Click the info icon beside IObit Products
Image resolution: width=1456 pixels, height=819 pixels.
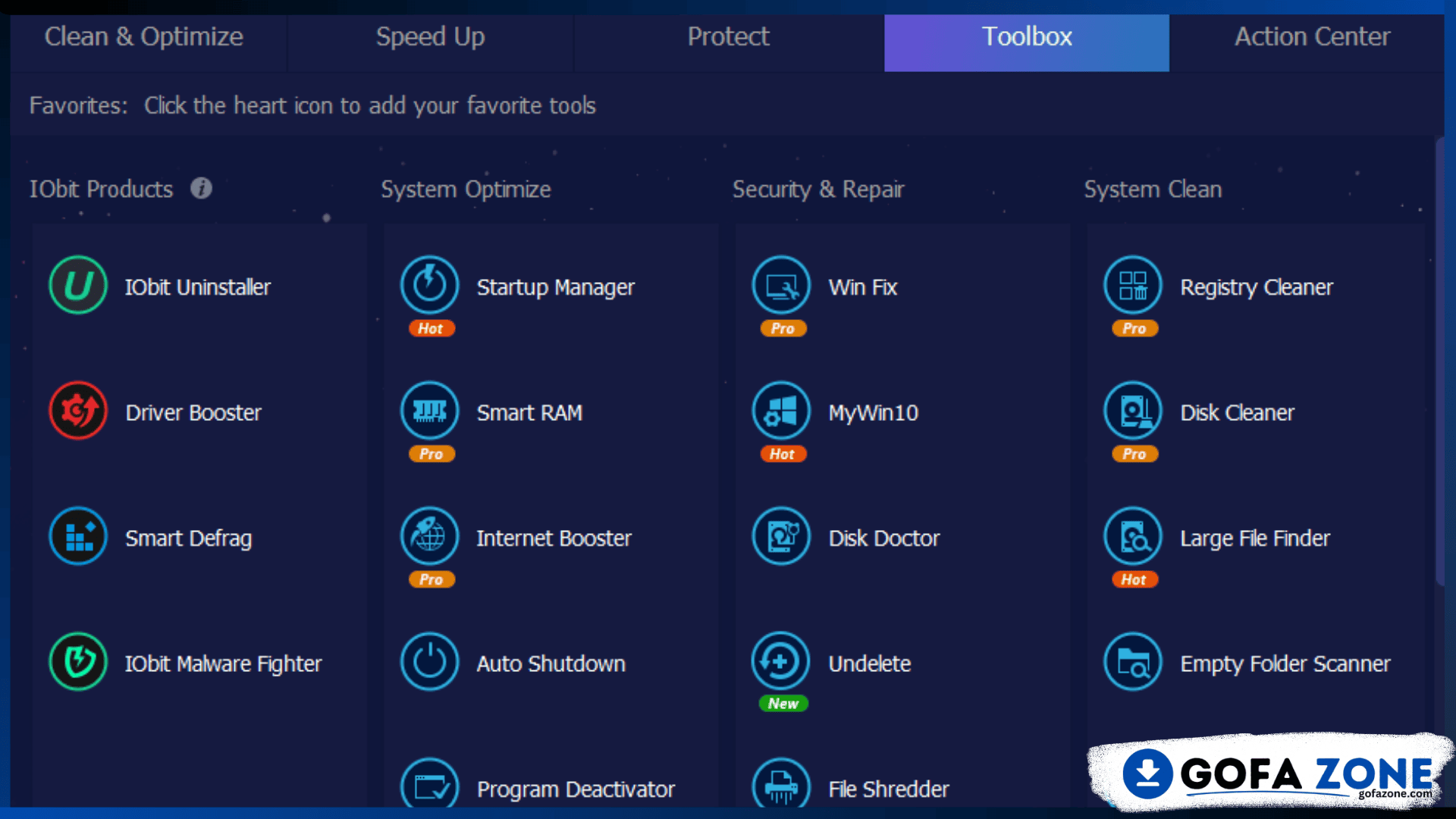(x=201, y=188)
